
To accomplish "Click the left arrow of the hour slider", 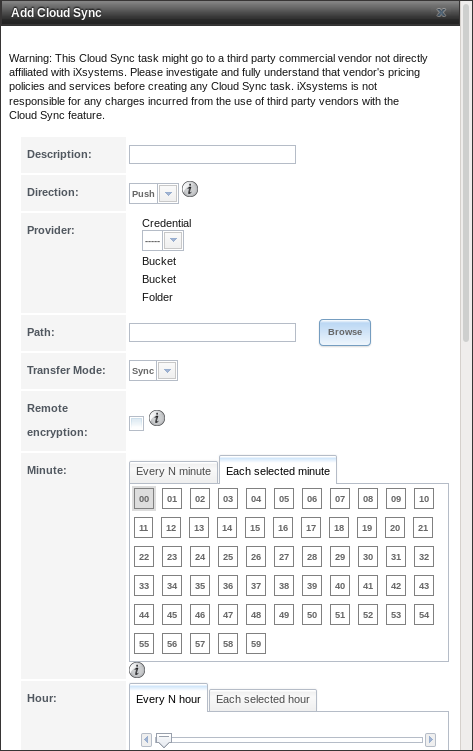I will pos(146,740).
